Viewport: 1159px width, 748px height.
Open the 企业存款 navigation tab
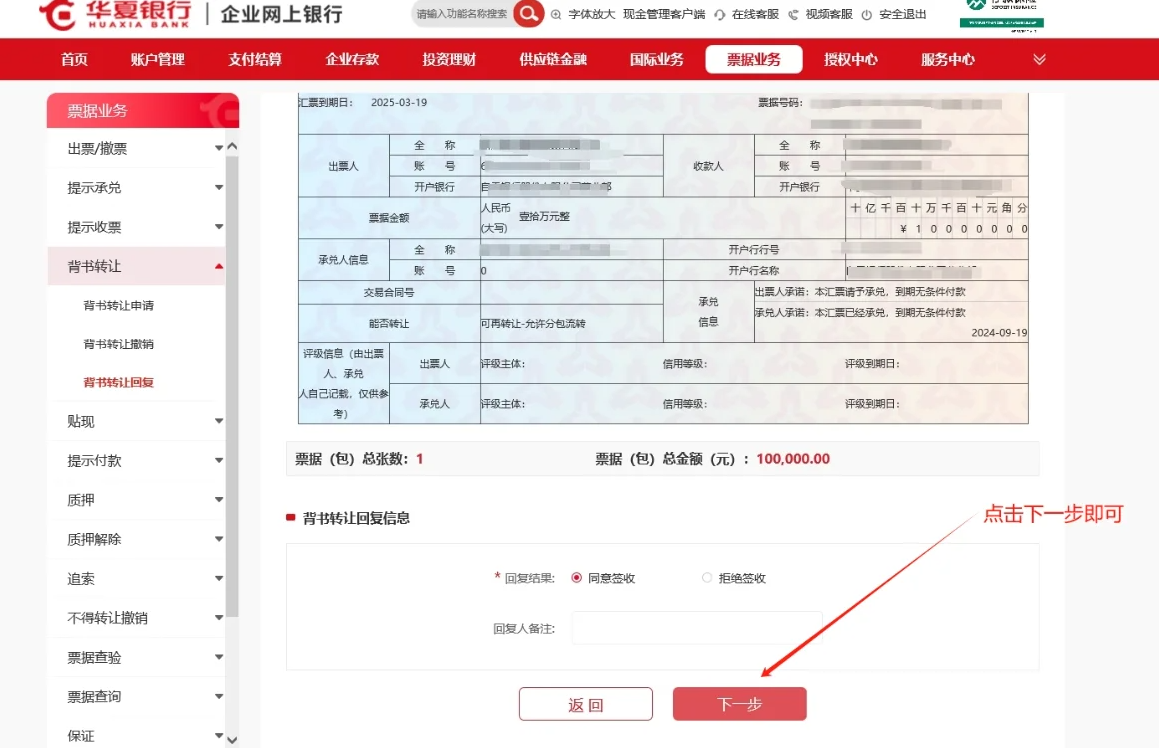[x=352, y=59]
